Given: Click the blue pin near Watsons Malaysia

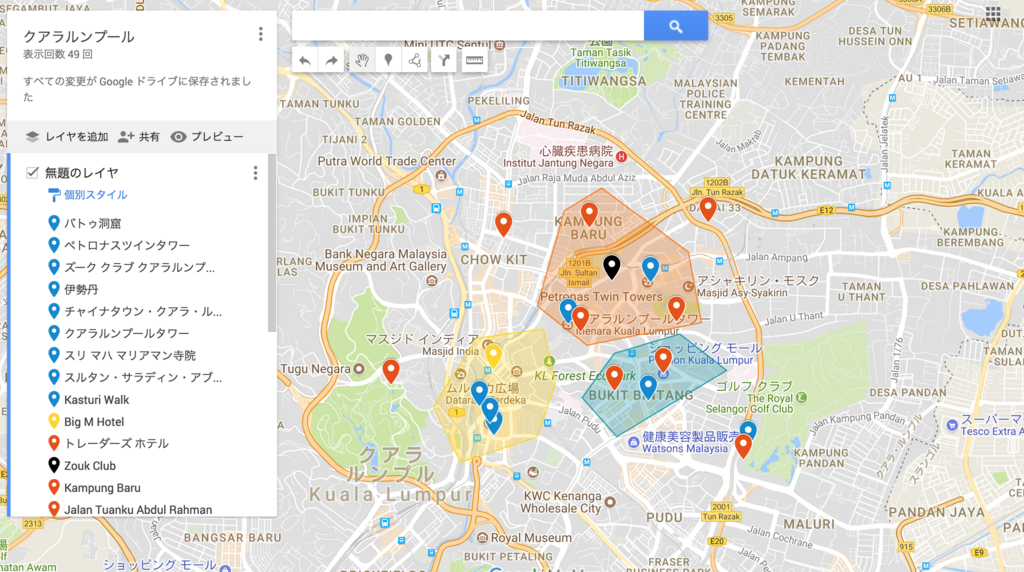Looking at the screenshot, I should point(748,429).
